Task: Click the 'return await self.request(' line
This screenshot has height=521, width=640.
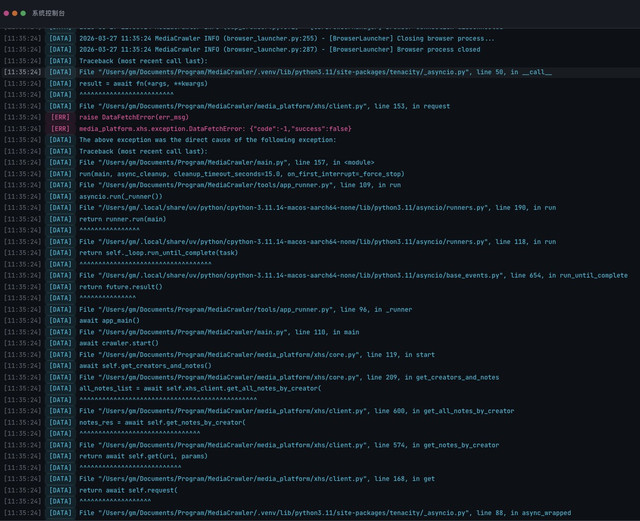Action: [x=128, y=490]
